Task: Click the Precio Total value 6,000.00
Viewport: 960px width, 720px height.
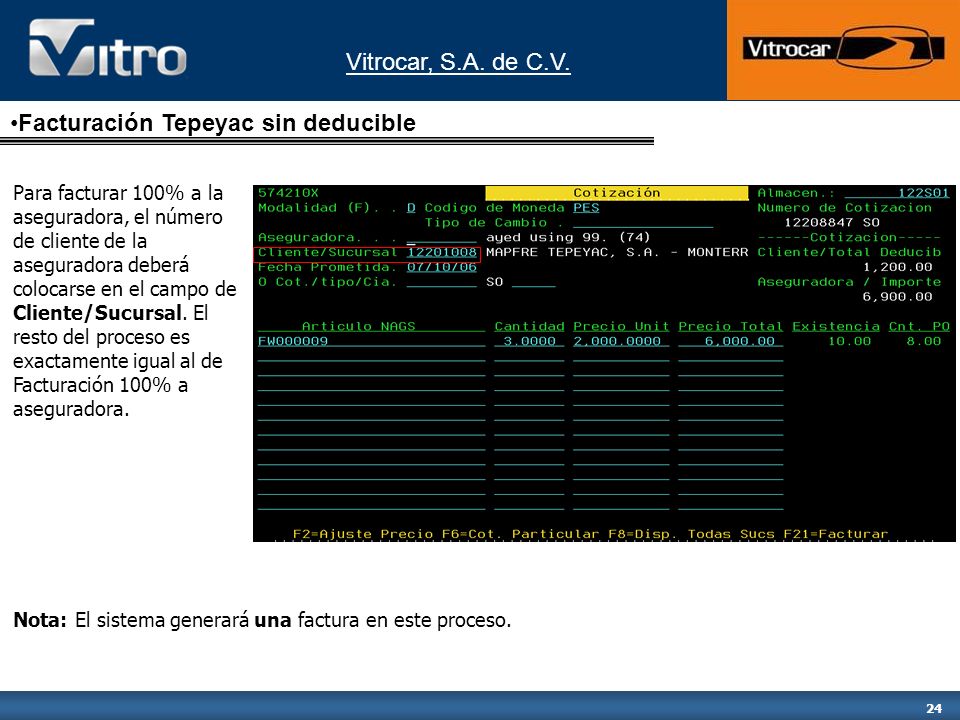Action: (740, 341)
